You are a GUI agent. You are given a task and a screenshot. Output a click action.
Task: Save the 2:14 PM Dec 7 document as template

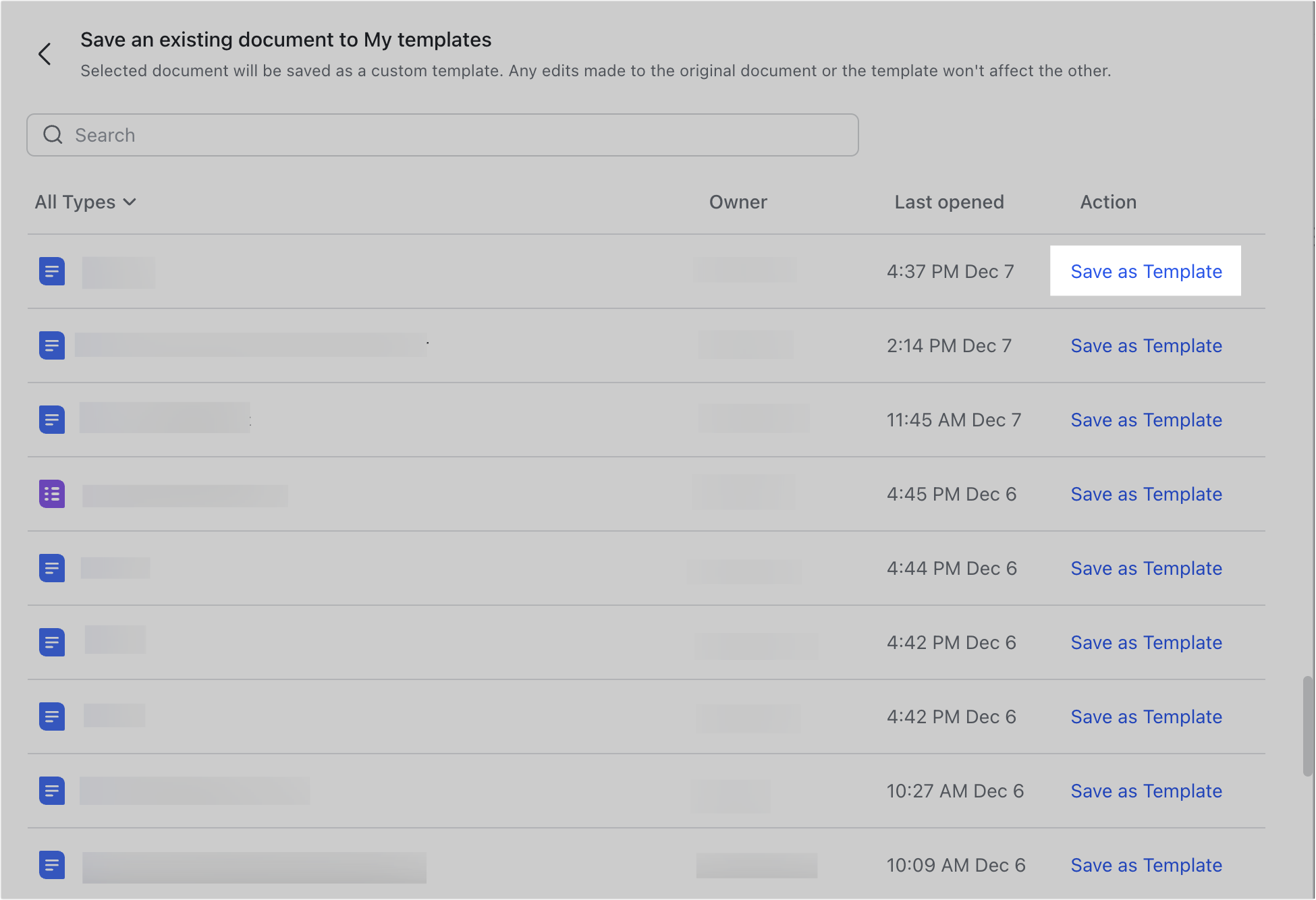[x=1145, y=345]
